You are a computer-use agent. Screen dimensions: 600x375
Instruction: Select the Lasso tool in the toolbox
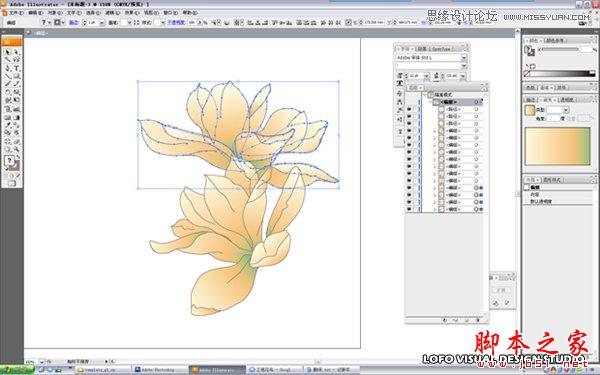click(16, 60)
